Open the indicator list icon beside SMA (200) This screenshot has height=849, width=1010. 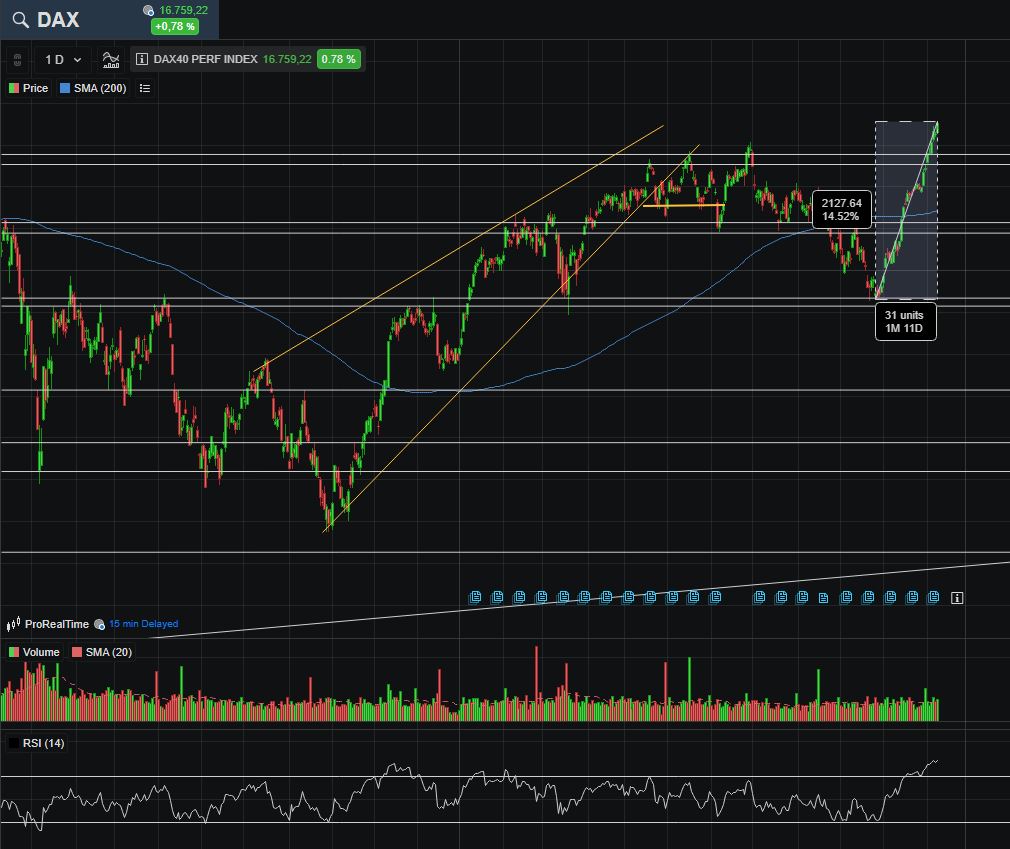tap(145, 88)
